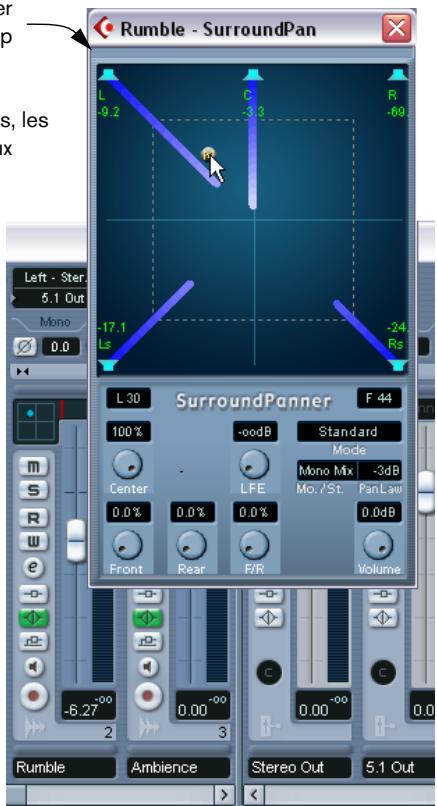437x806 pixels.
Task: Click the Ambience channel name field
Action: click(178, 767)
